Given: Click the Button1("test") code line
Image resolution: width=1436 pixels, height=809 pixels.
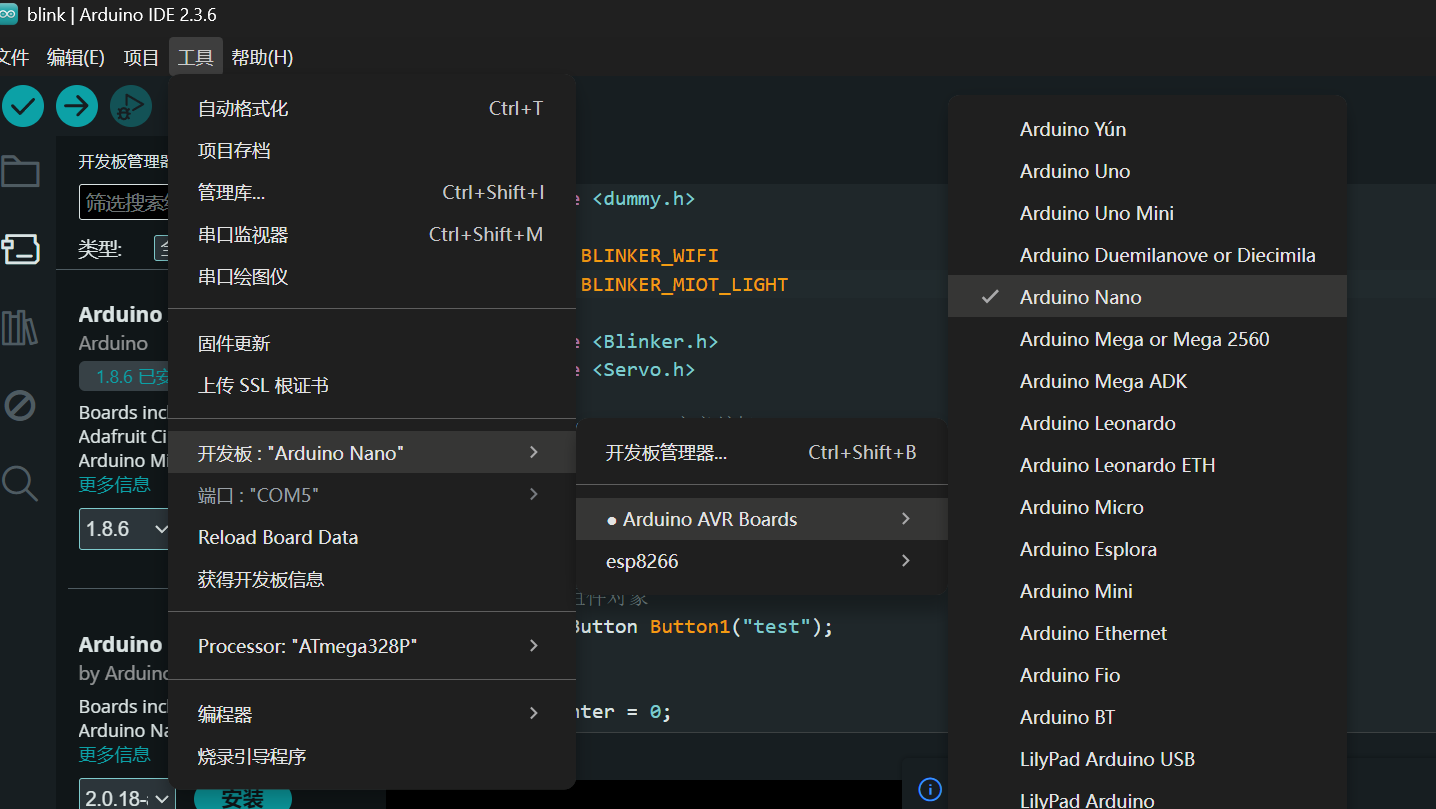Looking at the screenshot, I should tap(702, 627).
